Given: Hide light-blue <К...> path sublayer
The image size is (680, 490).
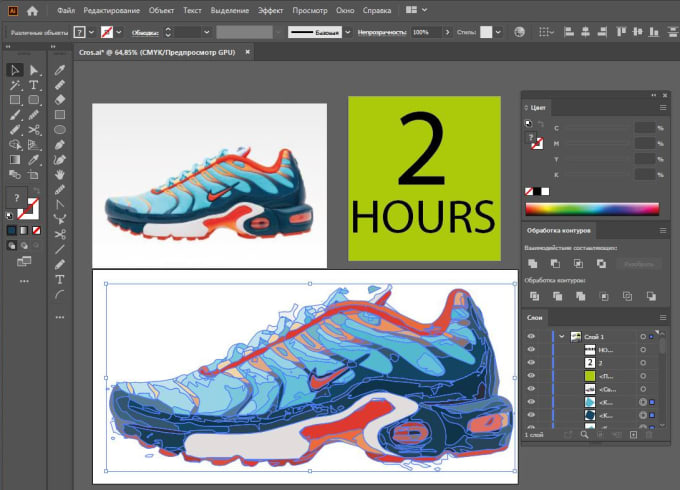Looking at the screenshot, I should pyautogui.click(x=531, y=402).
